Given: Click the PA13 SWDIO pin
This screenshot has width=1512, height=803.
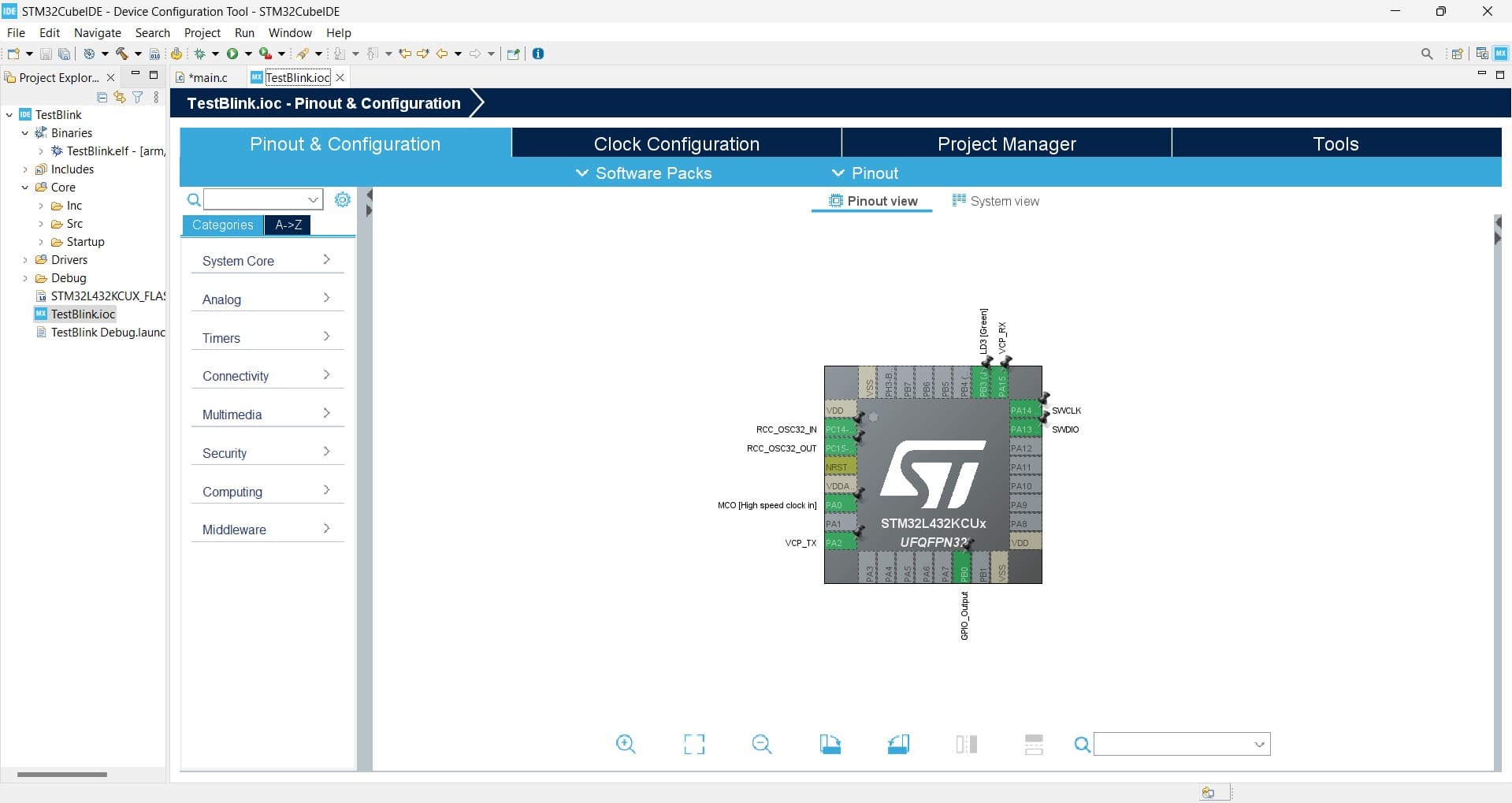Looking at the screenshot, I should (1026, 429).
